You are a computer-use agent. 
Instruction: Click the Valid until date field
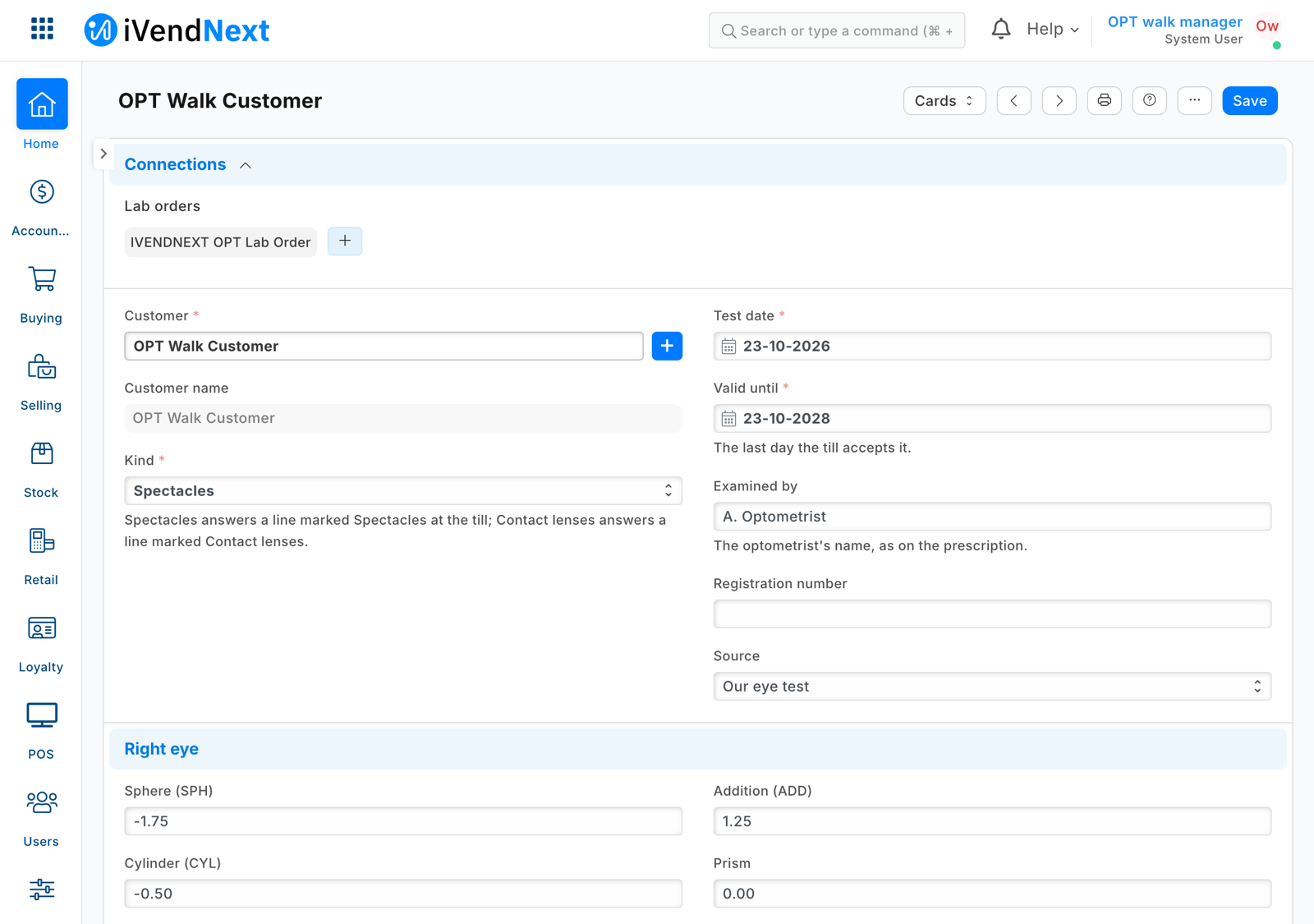click(x=992, y=418)
